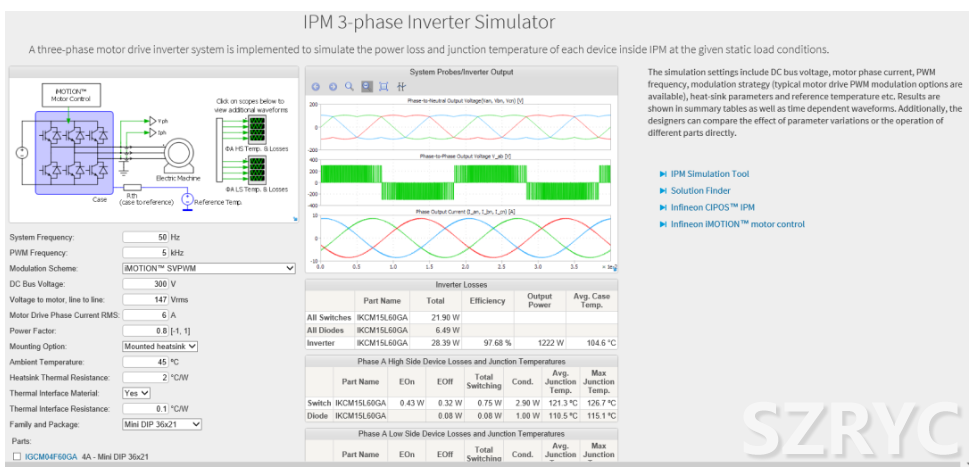Click the highlighted zoom-area tool in plot toolbar

366,87
